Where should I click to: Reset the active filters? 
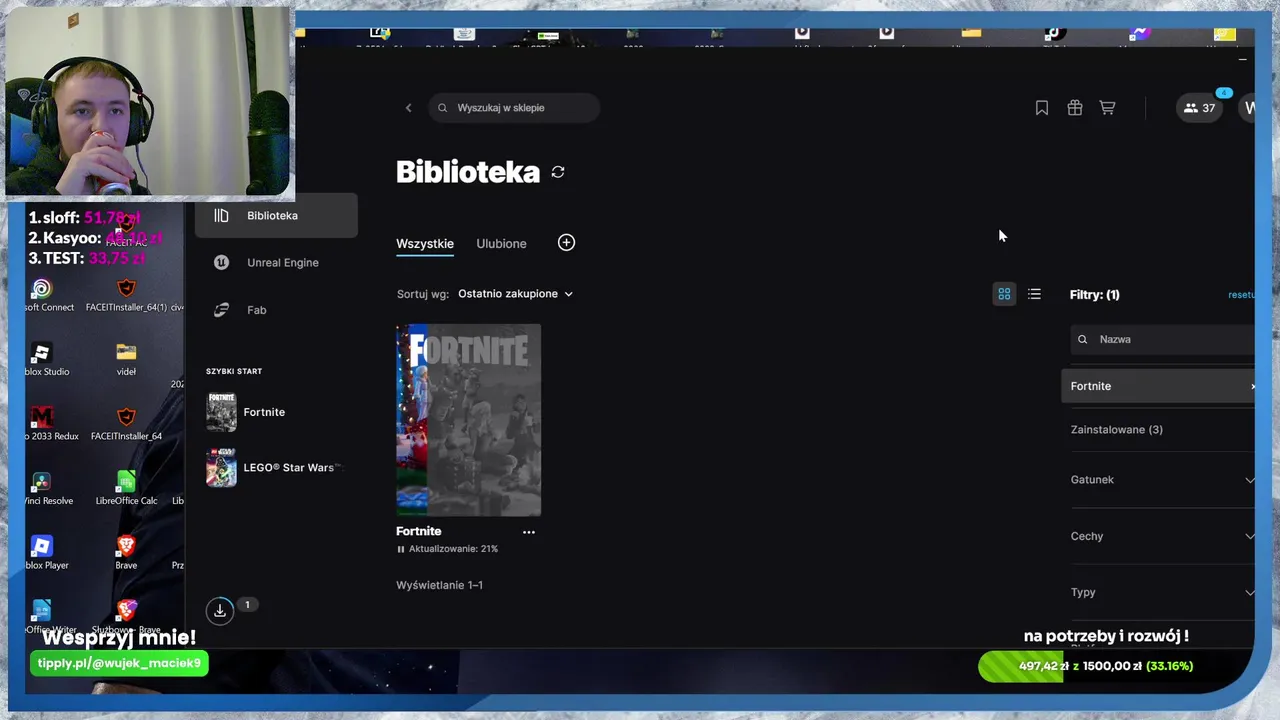(1241, 295)
